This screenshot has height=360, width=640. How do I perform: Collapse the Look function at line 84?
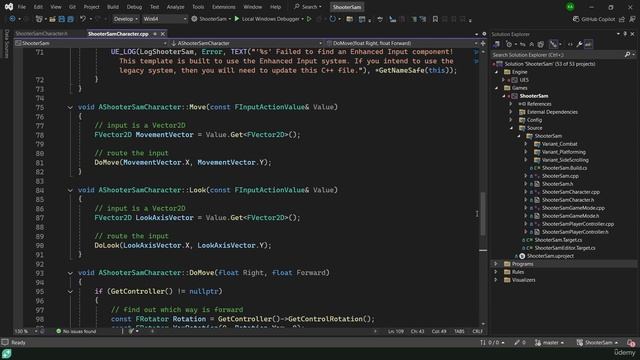coord(70,190)
